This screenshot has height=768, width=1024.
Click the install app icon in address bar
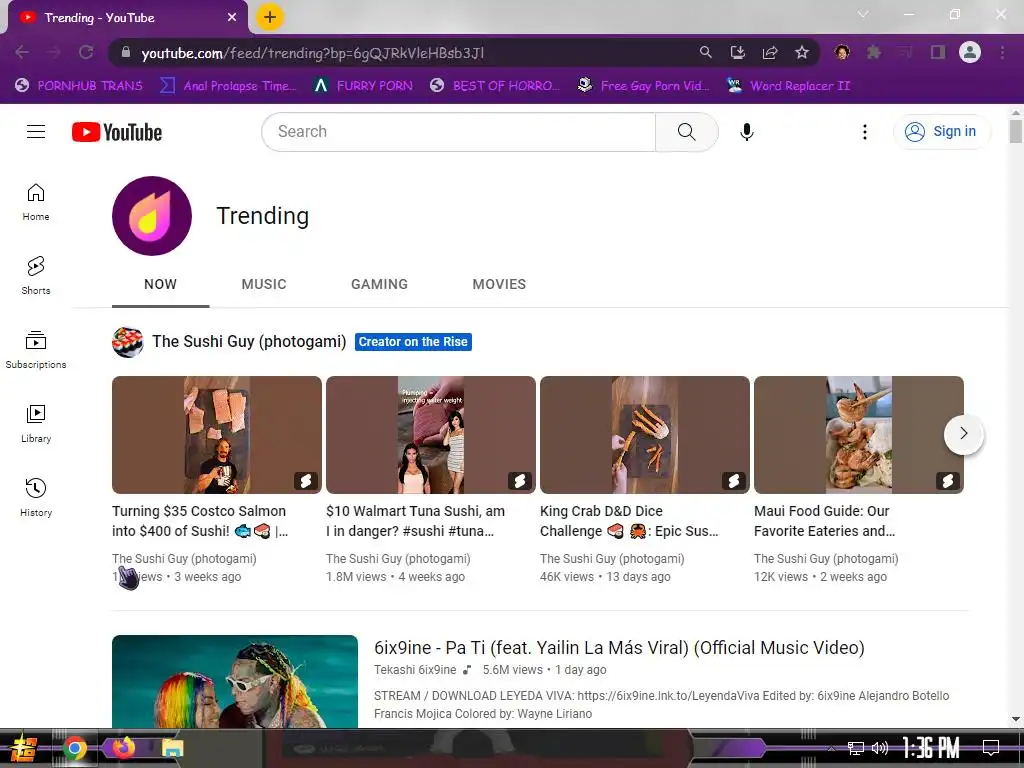[737, 52]
